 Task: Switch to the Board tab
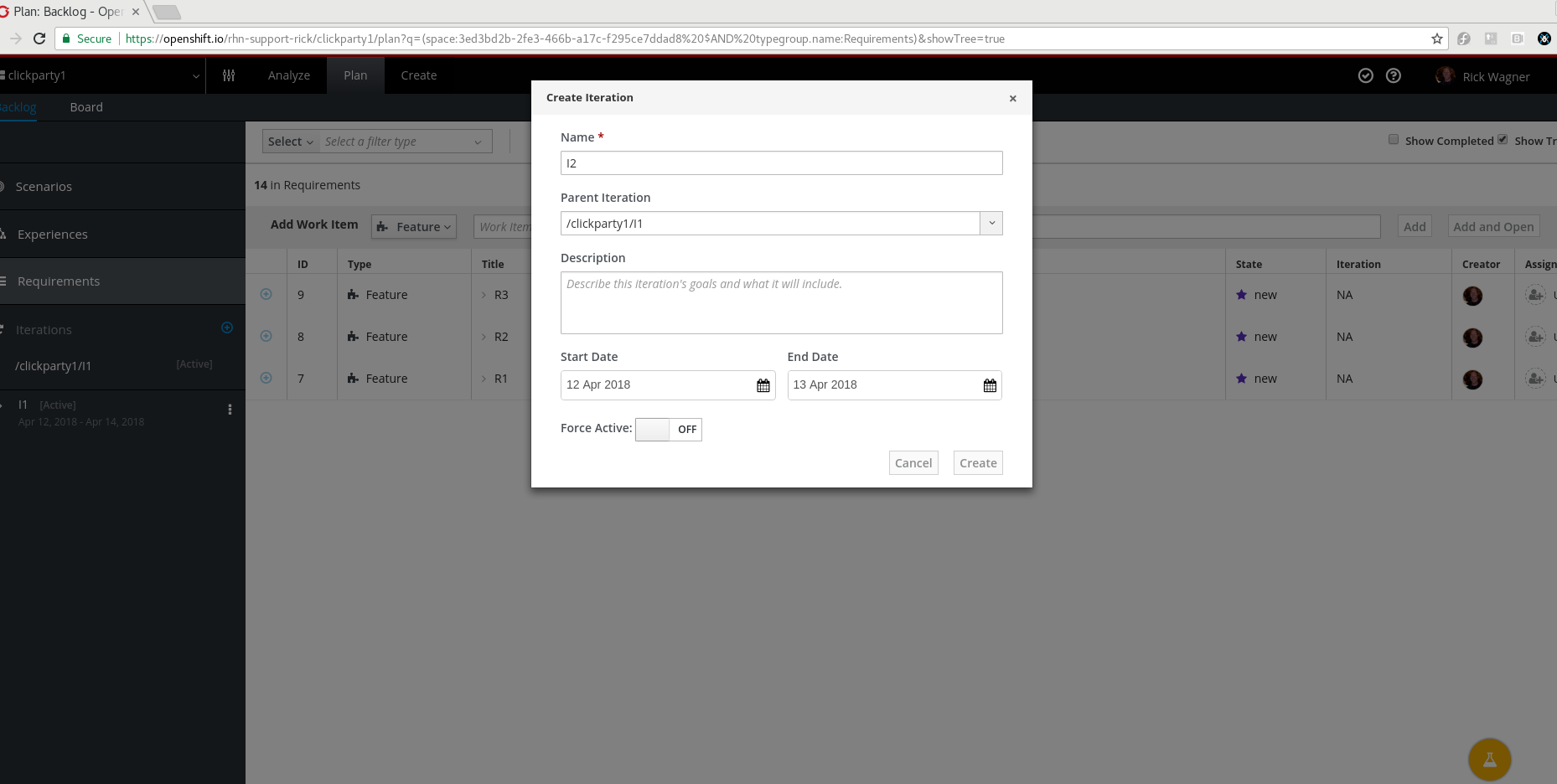(86, 106)
